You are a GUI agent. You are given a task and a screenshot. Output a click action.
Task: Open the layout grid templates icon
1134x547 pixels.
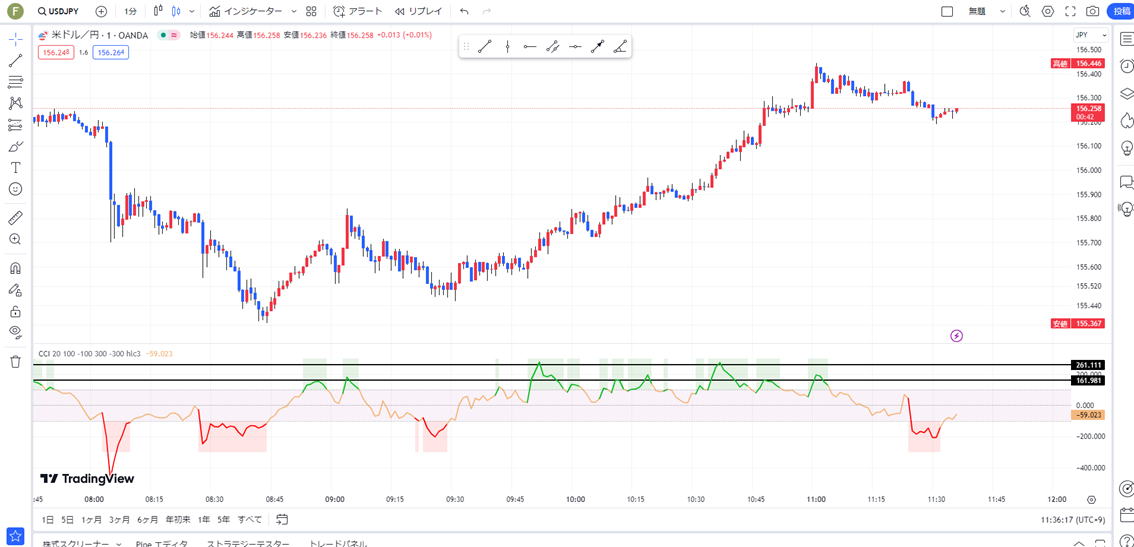[311, 11]
